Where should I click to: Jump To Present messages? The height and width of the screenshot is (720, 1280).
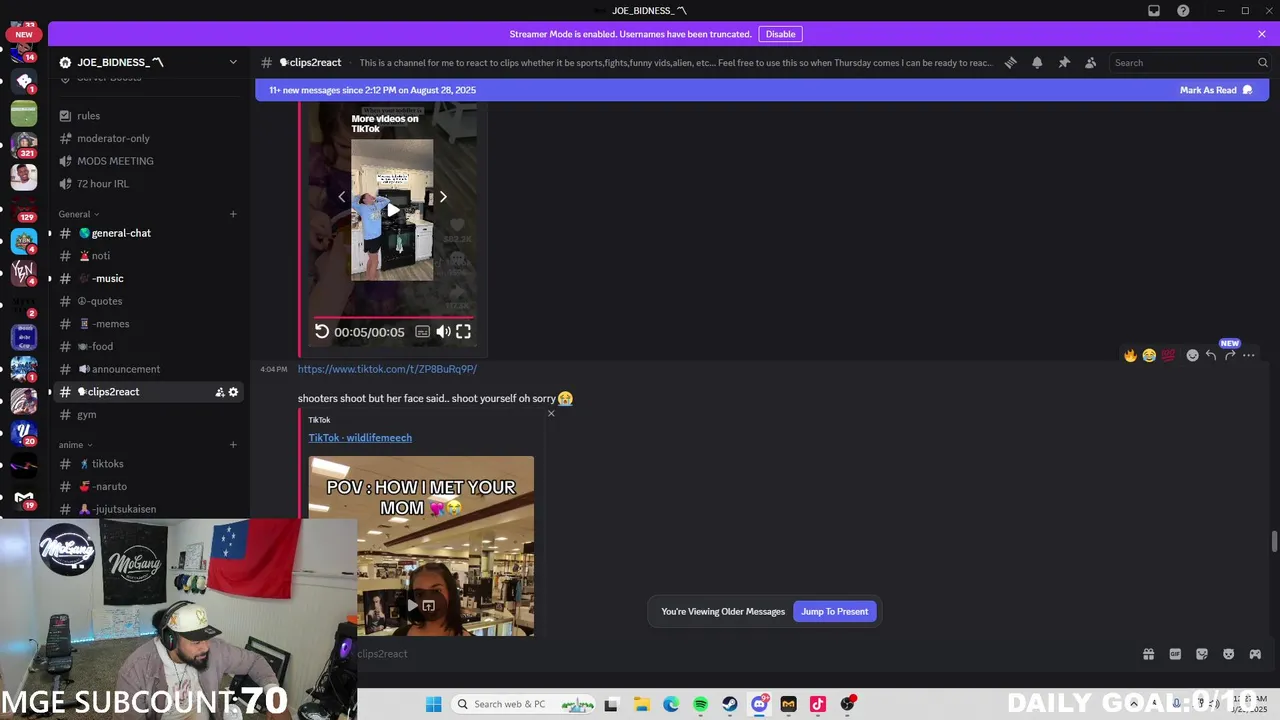pos(834,611)
